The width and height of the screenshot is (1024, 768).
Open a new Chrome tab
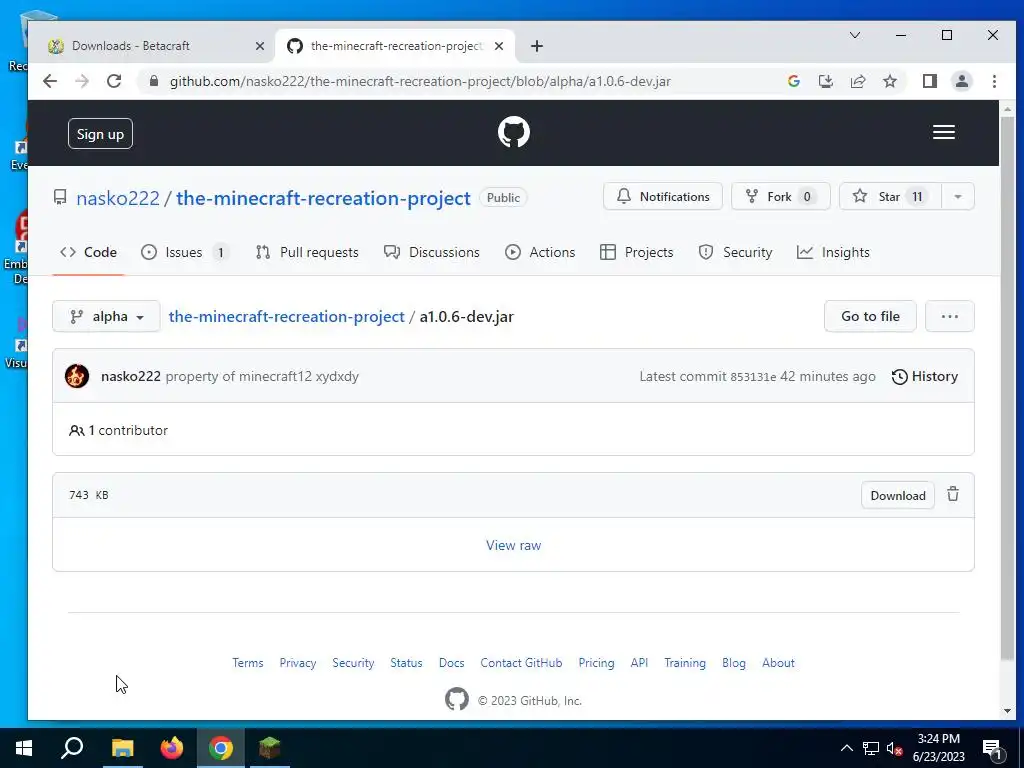[536, 46]
